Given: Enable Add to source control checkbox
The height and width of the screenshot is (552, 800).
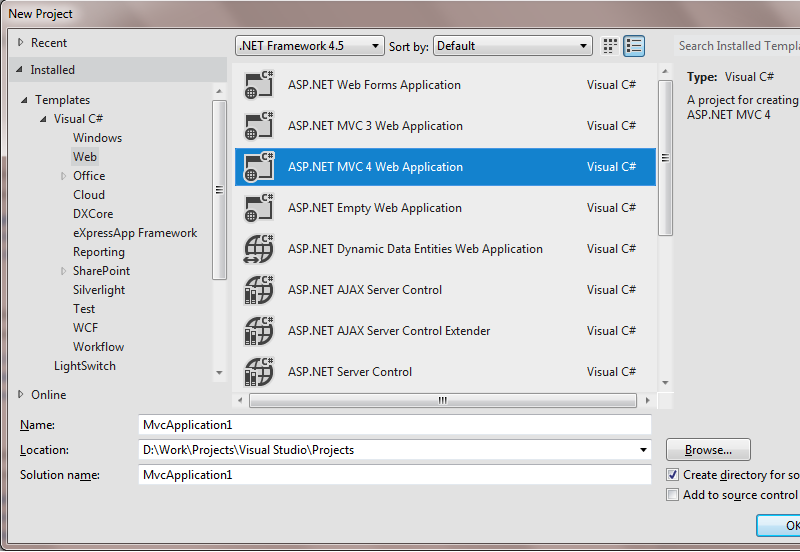Looking at the screenshot, I should [x=672, y=495].
